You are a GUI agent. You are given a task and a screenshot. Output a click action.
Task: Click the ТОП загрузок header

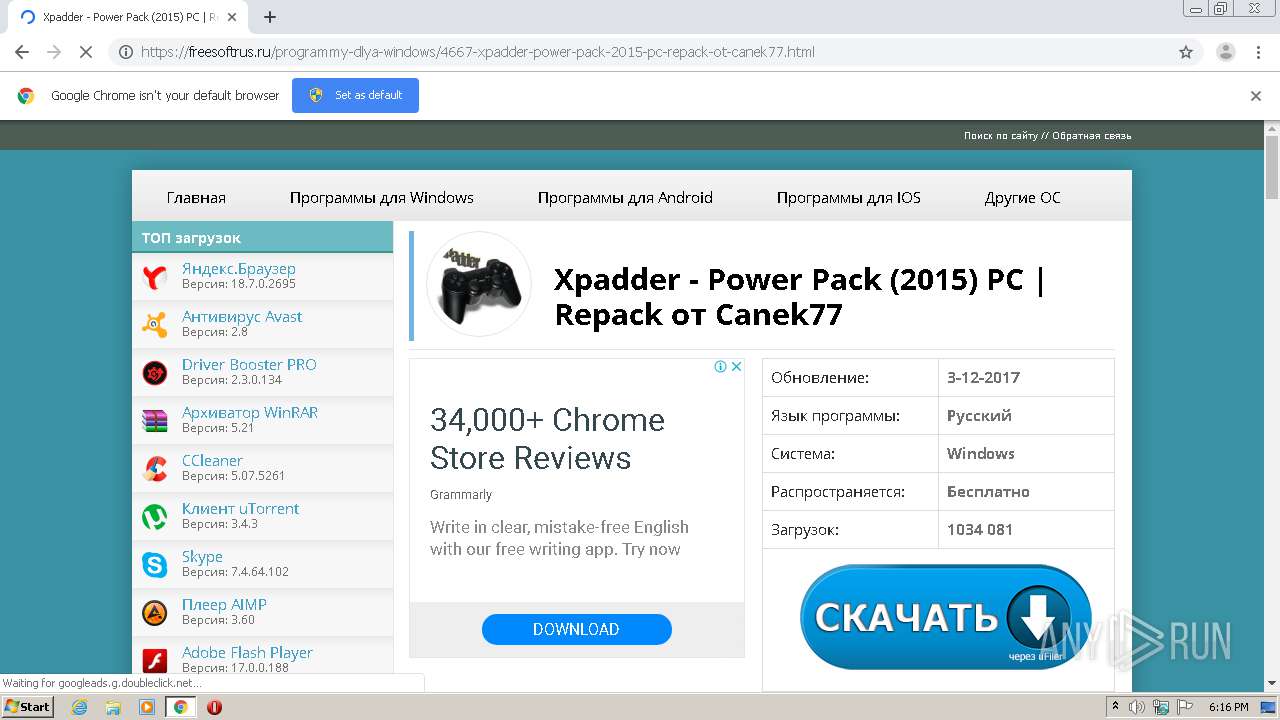pyautogui.click(x=262, y=237)
